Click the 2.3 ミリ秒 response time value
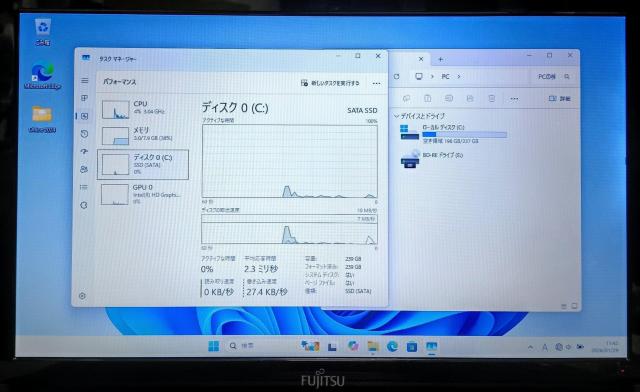The image size is (640, 392). pyautogui.click(x=261, y=269)
